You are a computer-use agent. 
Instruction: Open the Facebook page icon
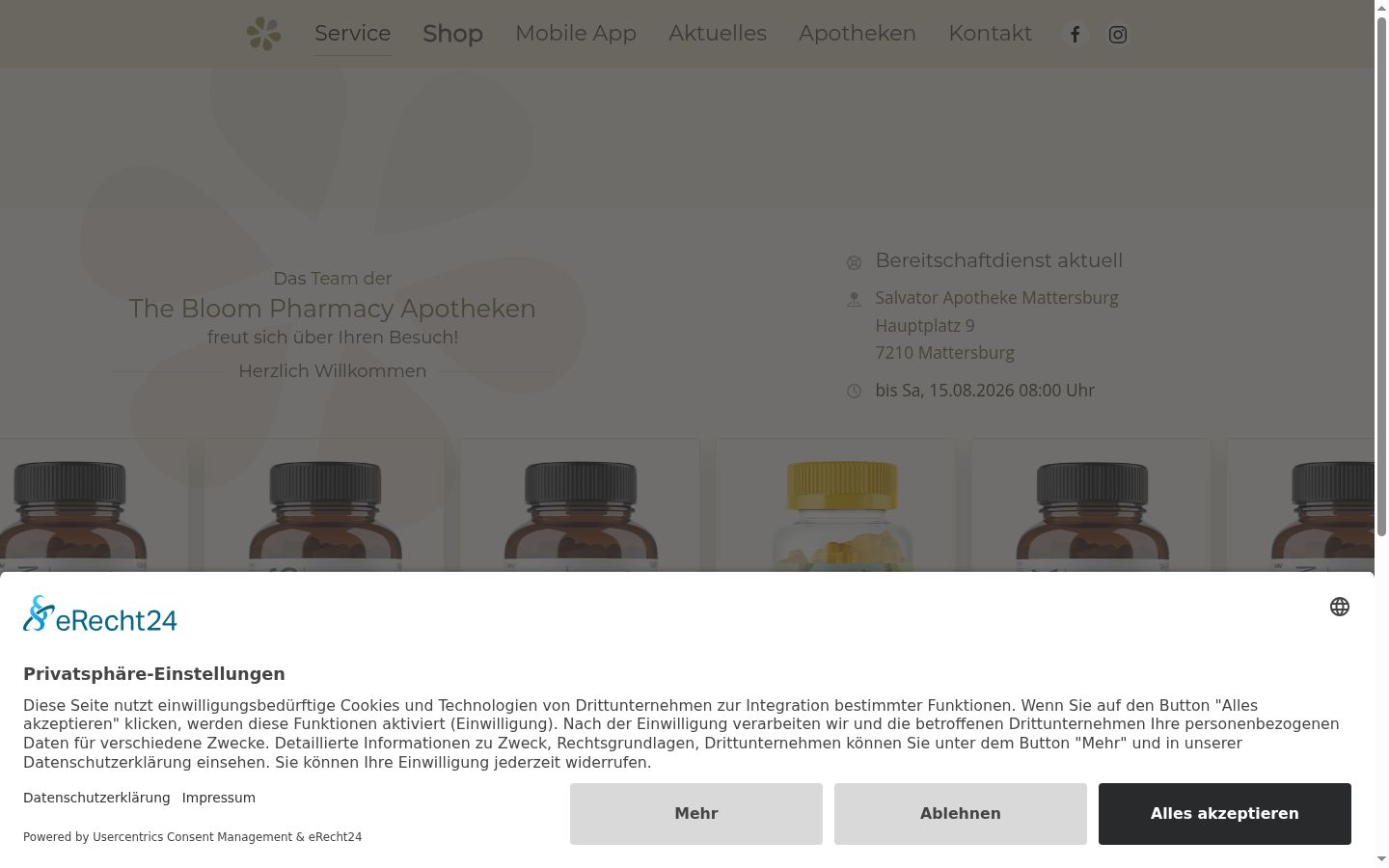(1075, 35)
